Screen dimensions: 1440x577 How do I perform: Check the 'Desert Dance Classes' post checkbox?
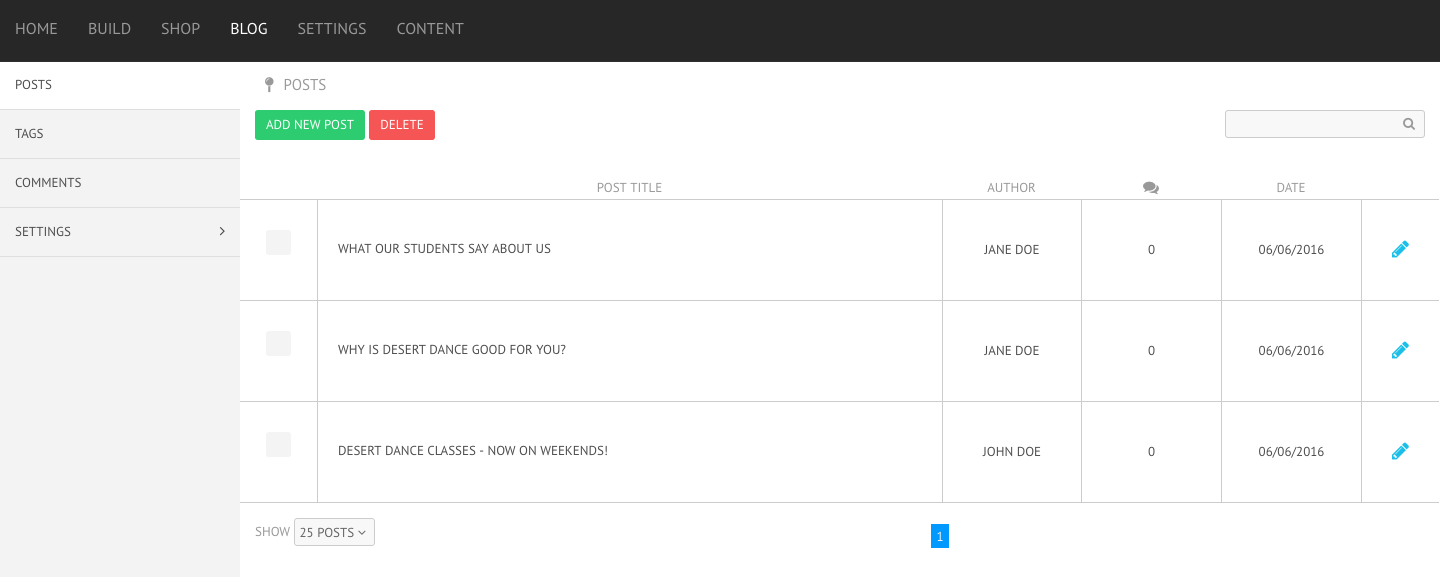point(278,444)
